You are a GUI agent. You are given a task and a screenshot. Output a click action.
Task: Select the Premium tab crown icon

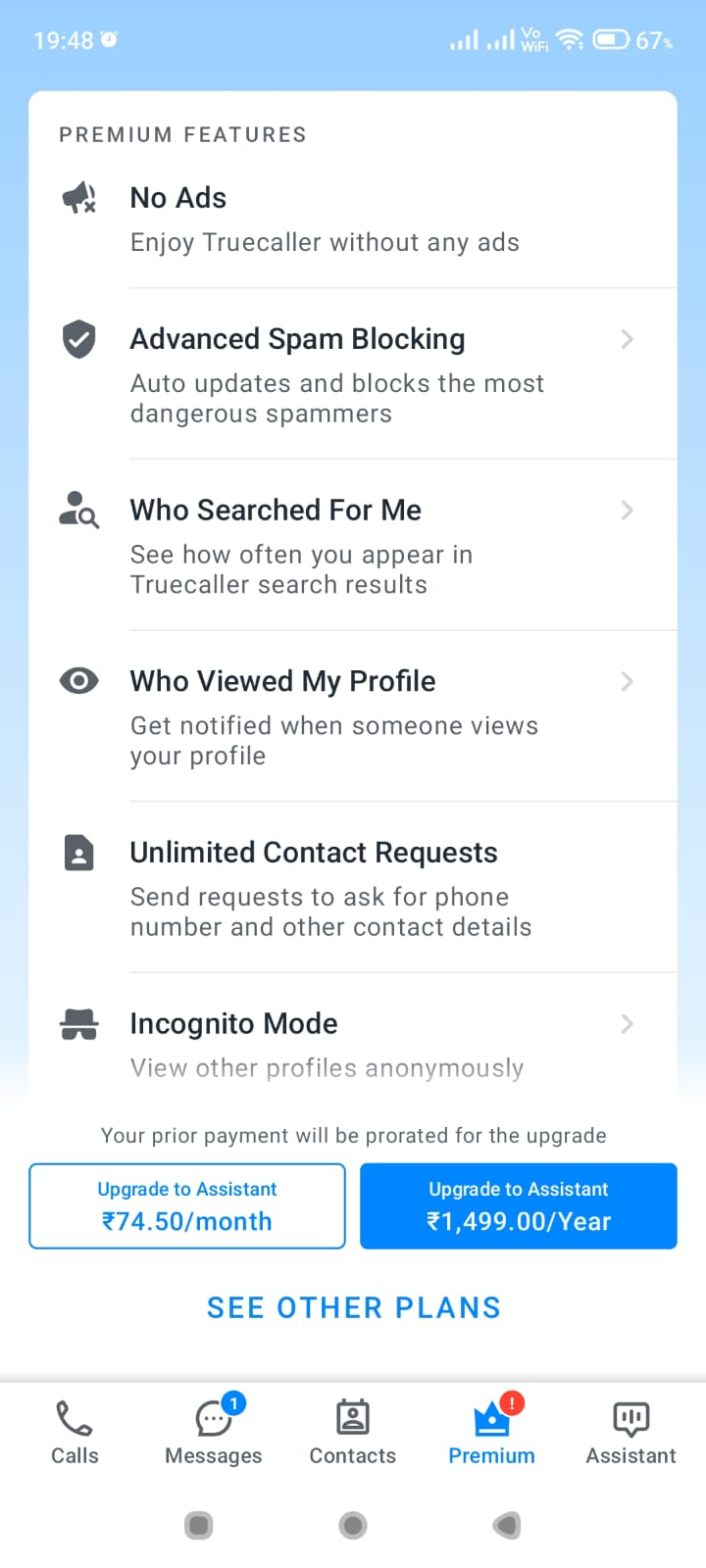click(492, 1417)
